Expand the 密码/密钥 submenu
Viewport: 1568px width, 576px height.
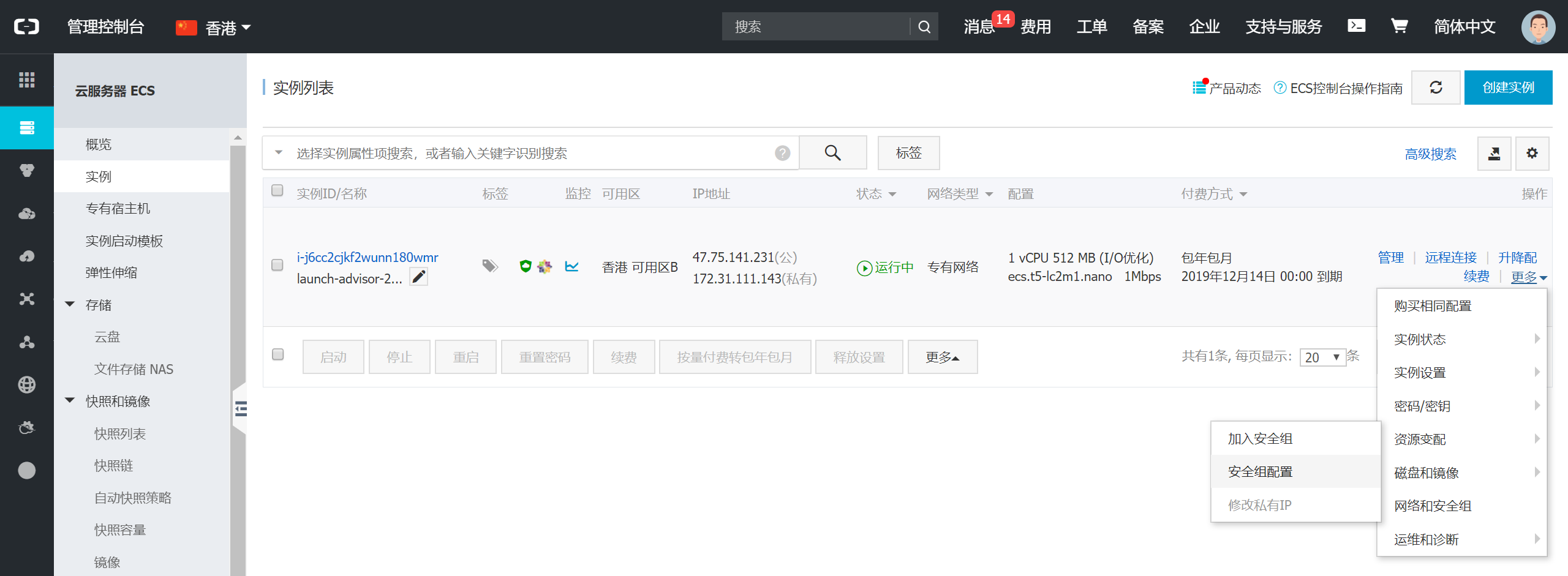1461,406
